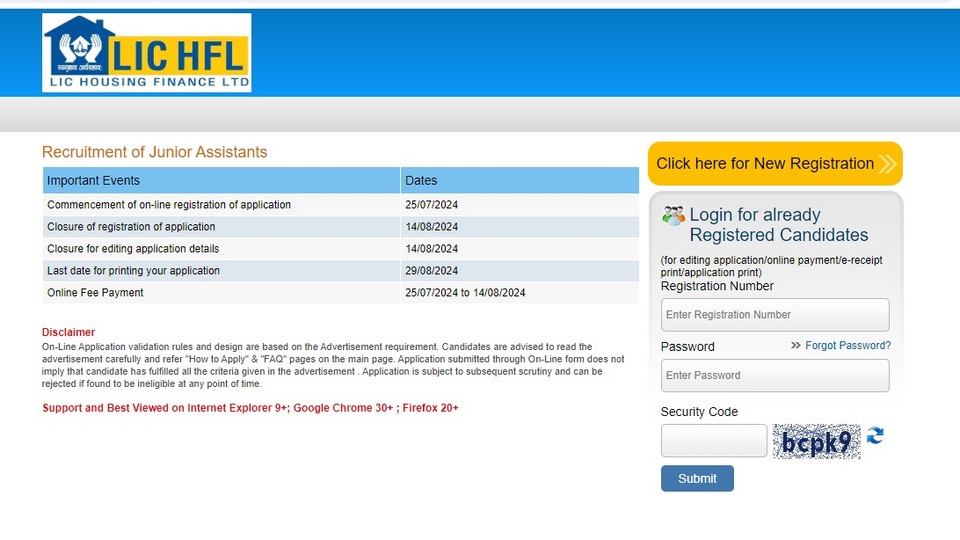Click Closure of registration of application text
This screenshot has width=960, height=540.
click(x=131, y=227)
